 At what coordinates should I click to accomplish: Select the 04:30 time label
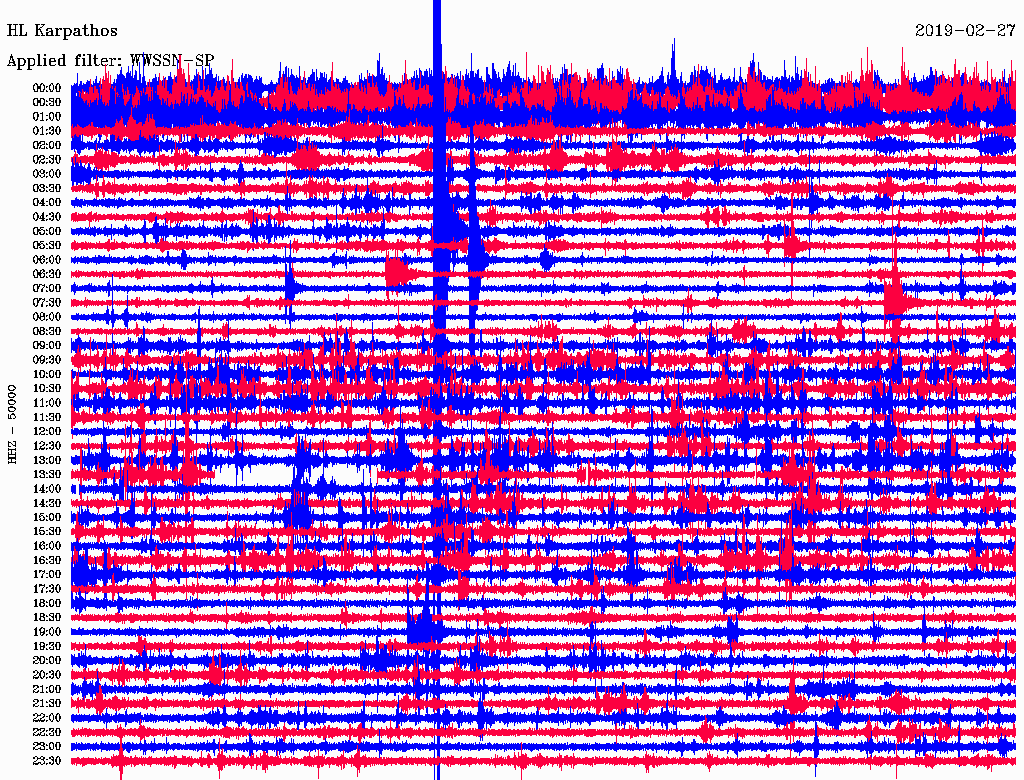pos(47,216)
